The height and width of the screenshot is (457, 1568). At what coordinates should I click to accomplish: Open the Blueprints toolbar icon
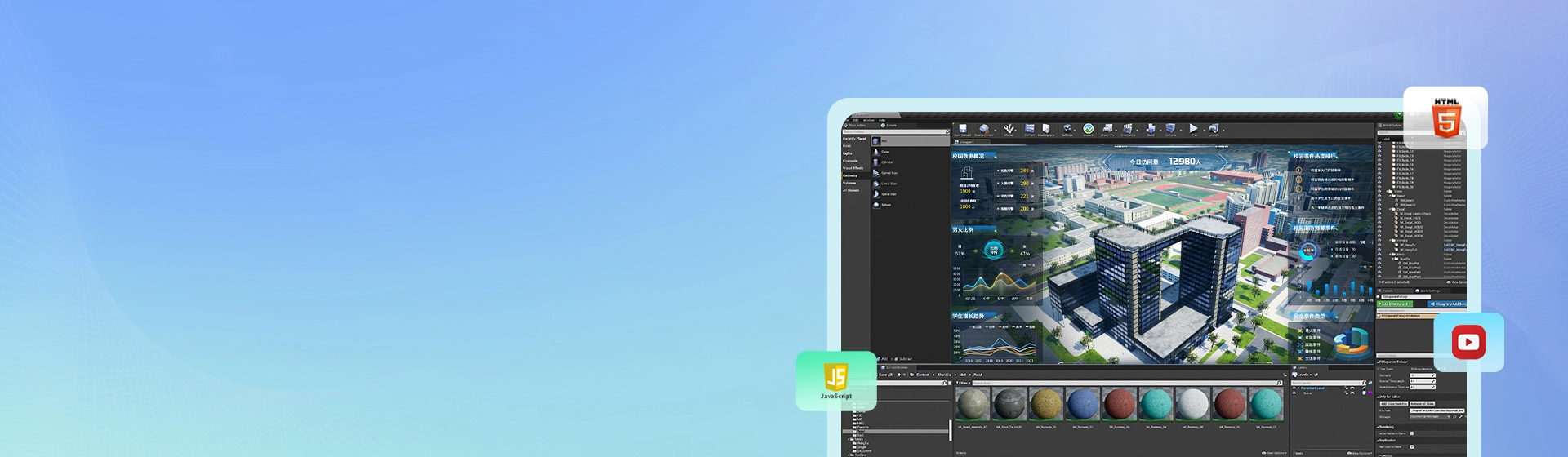[1107, 130]
